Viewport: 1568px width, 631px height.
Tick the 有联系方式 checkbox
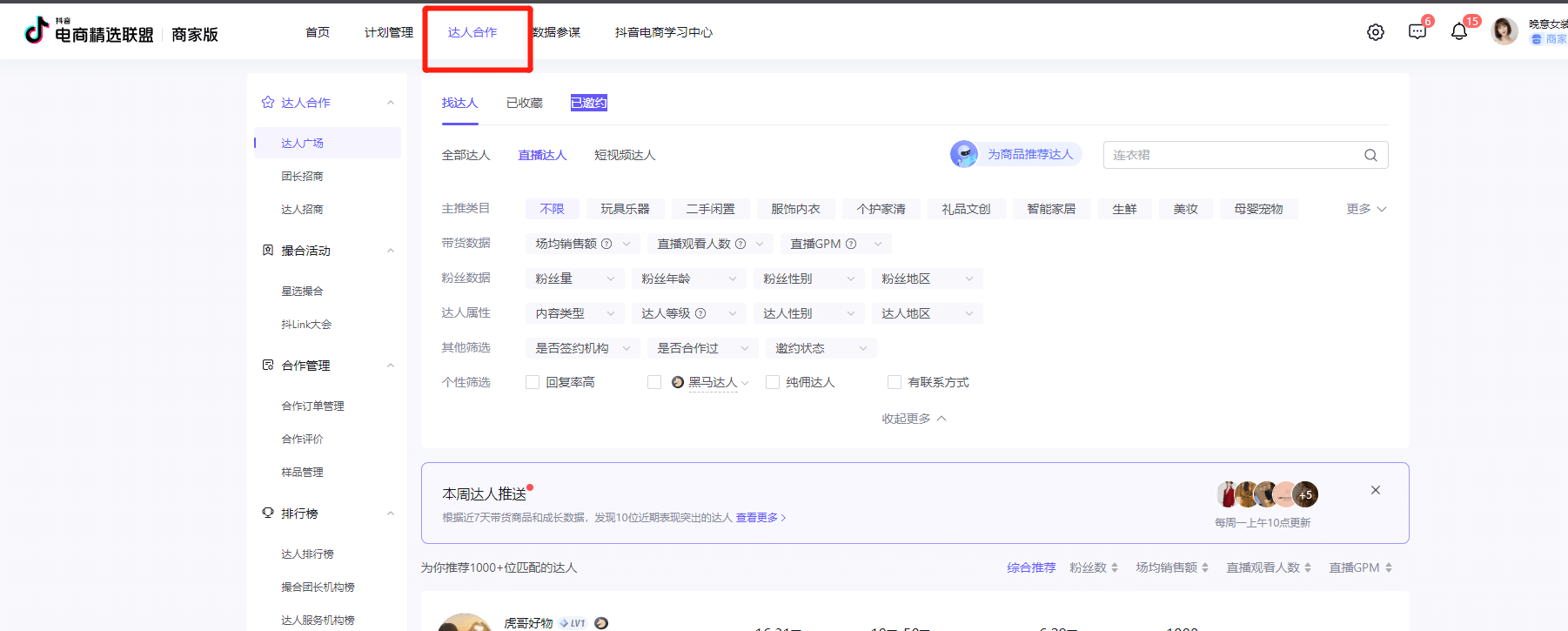895,382
